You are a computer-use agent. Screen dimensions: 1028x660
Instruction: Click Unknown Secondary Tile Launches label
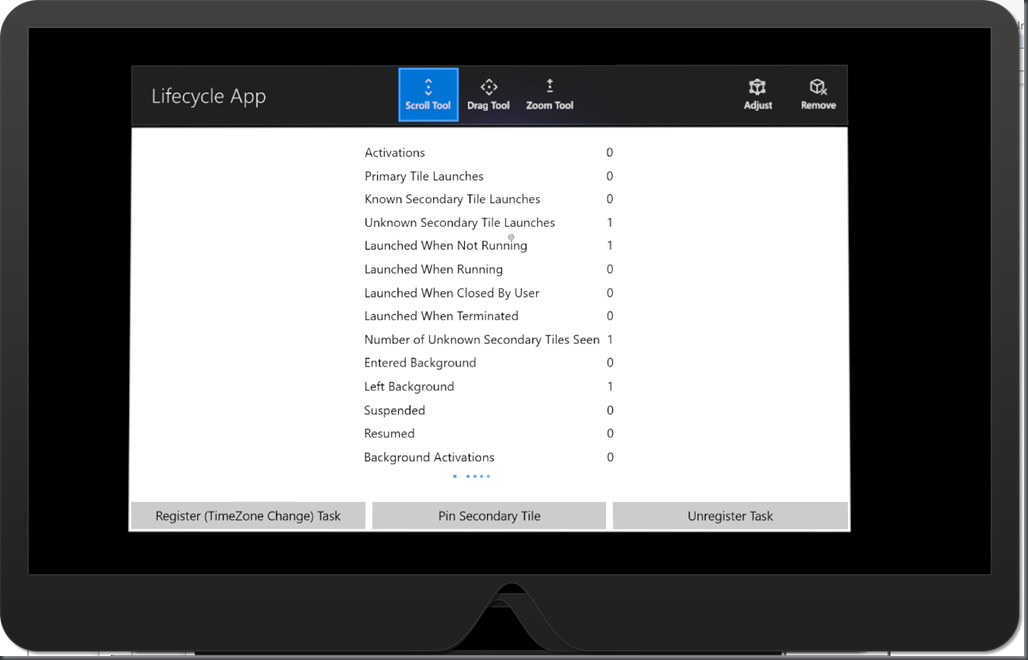coord(460,223)
